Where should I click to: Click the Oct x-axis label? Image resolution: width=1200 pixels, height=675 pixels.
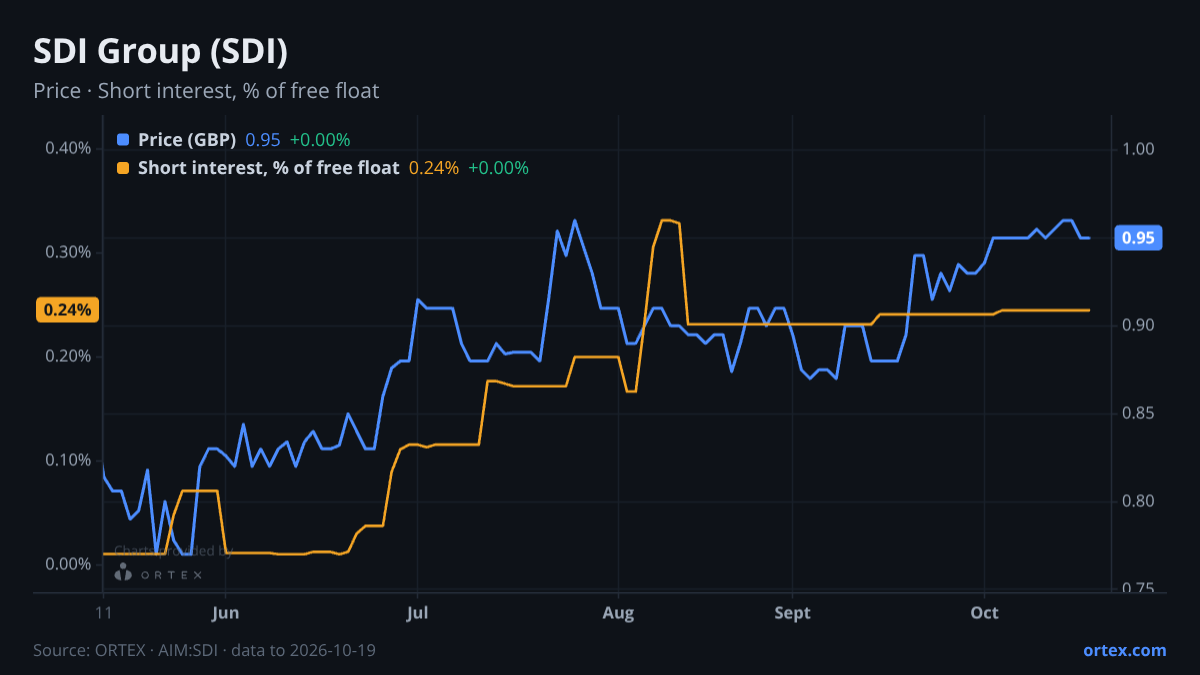tap(985, 612)
